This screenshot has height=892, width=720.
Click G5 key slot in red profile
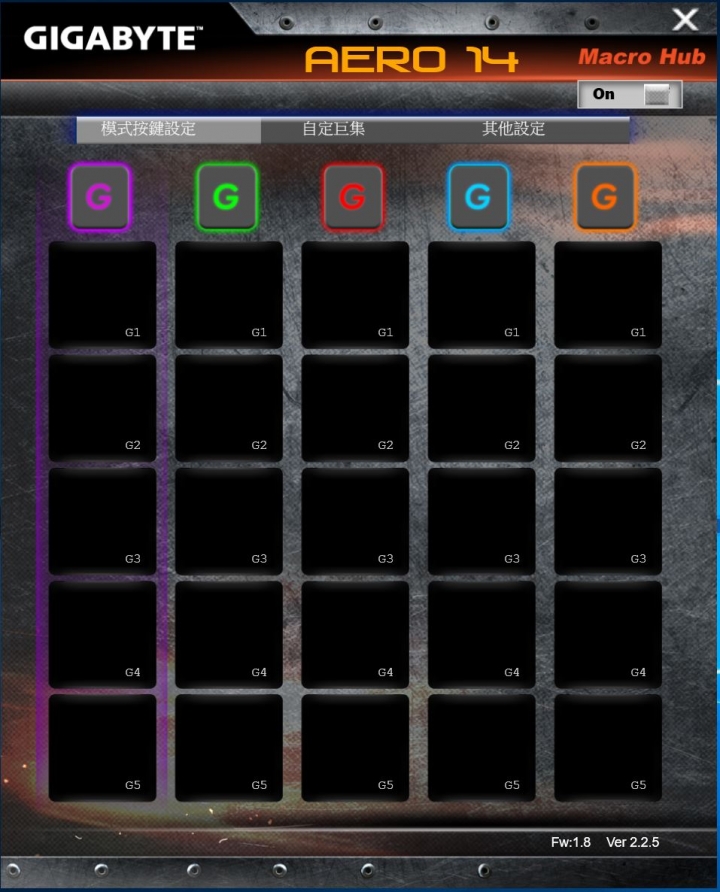tap(355, 748)
